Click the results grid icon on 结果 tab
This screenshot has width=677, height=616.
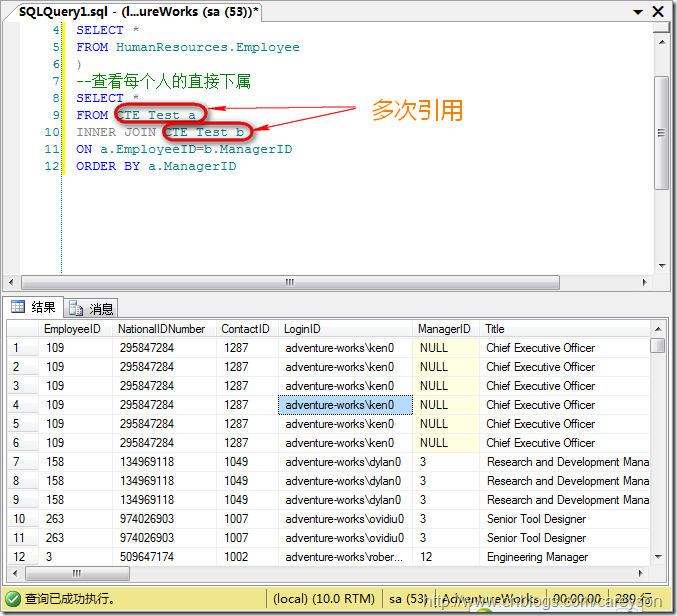click(18, 307)
